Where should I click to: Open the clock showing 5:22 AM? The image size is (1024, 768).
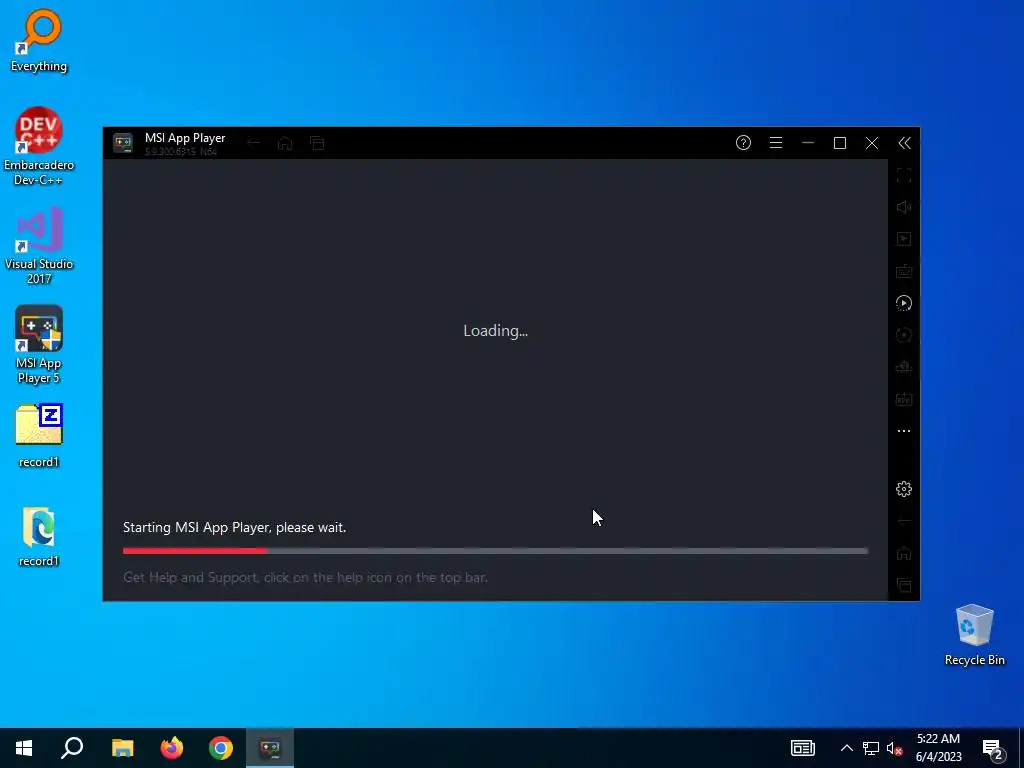[x=938, y=748]
